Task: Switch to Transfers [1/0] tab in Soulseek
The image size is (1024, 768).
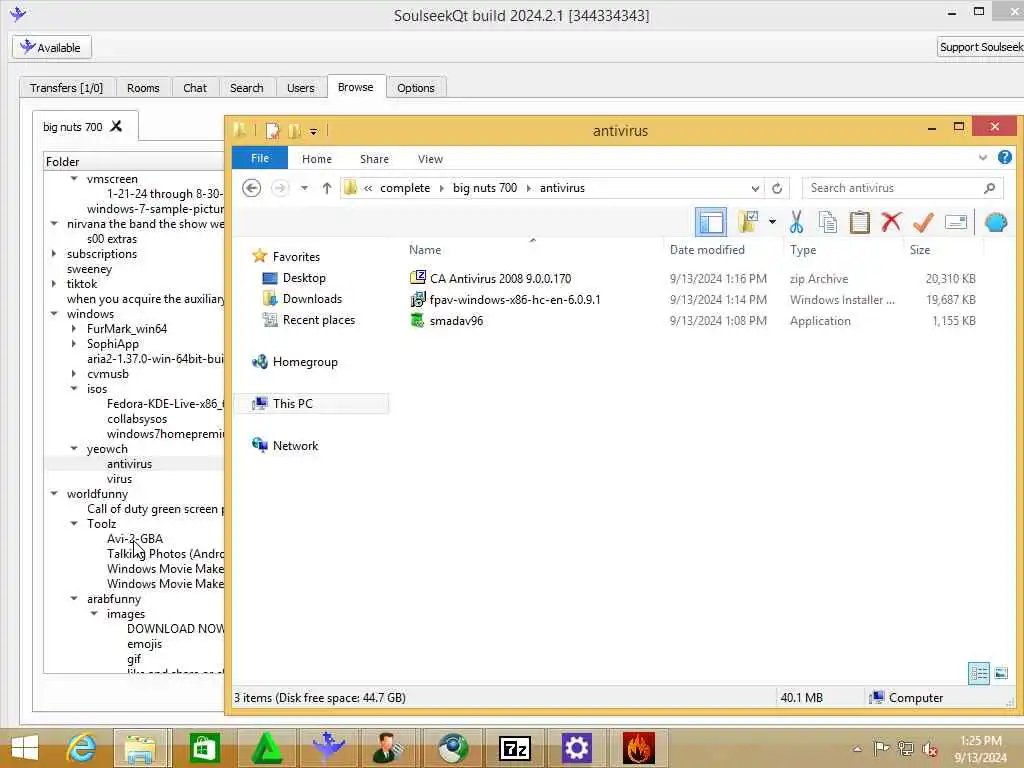Action: 67,88
